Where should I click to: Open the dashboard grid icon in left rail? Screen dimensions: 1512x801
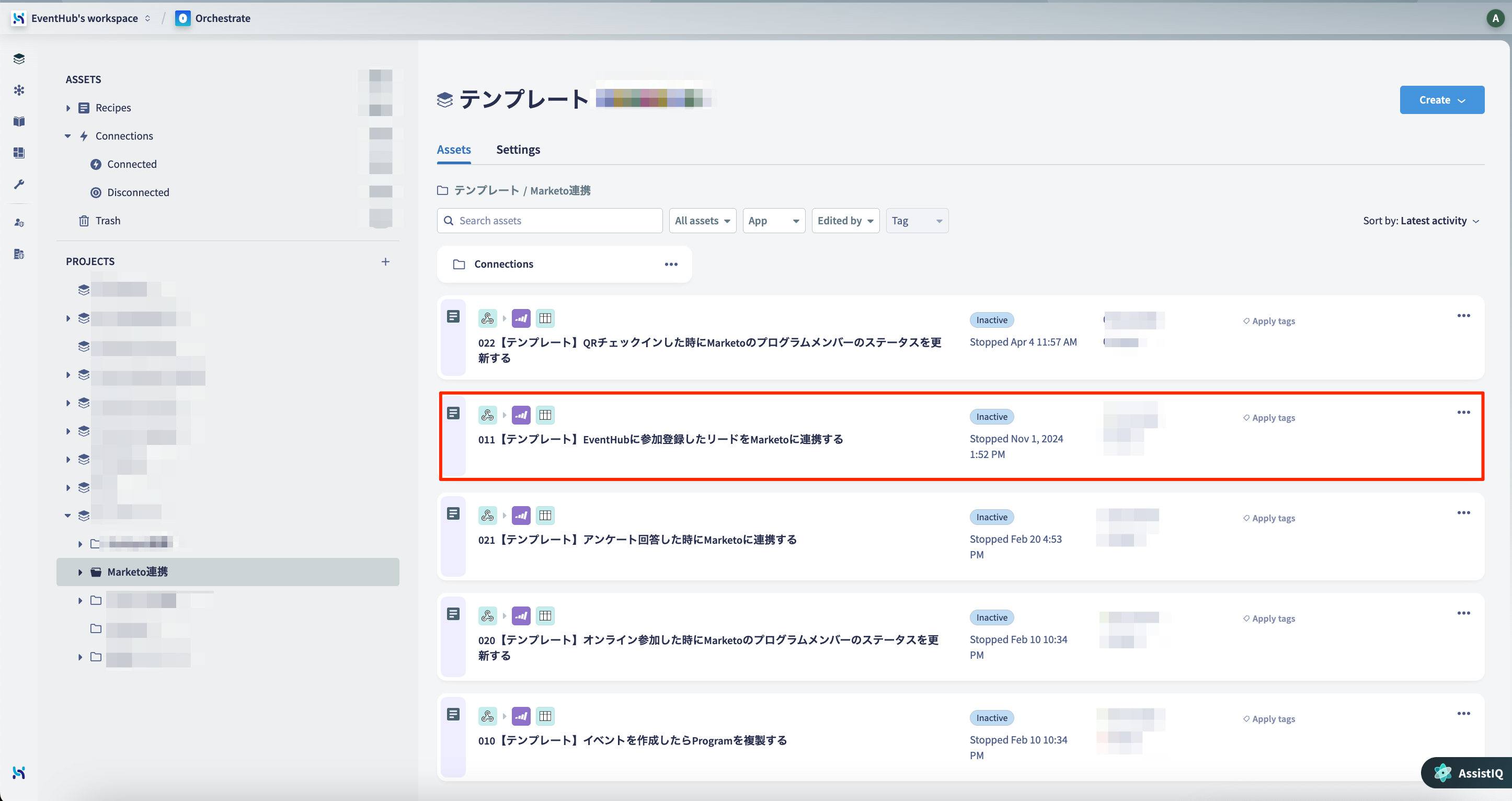19,153
